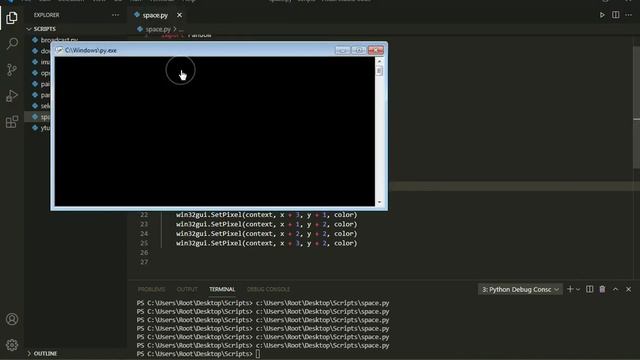Switch to the PROBLEMS panel tab

point(151,289)
